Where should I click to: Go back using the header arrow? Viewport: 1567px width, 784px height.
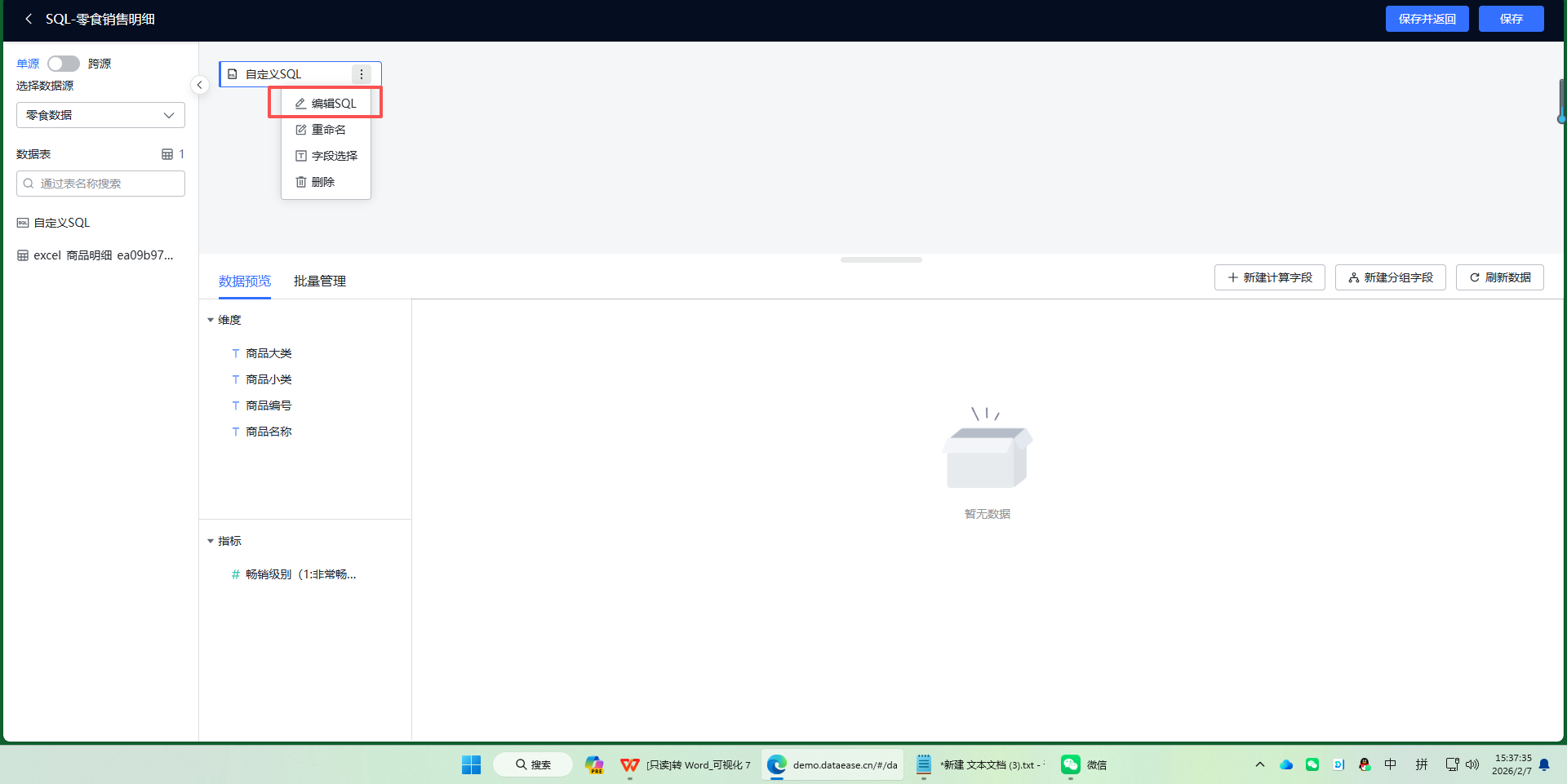(x=29, y=19)
